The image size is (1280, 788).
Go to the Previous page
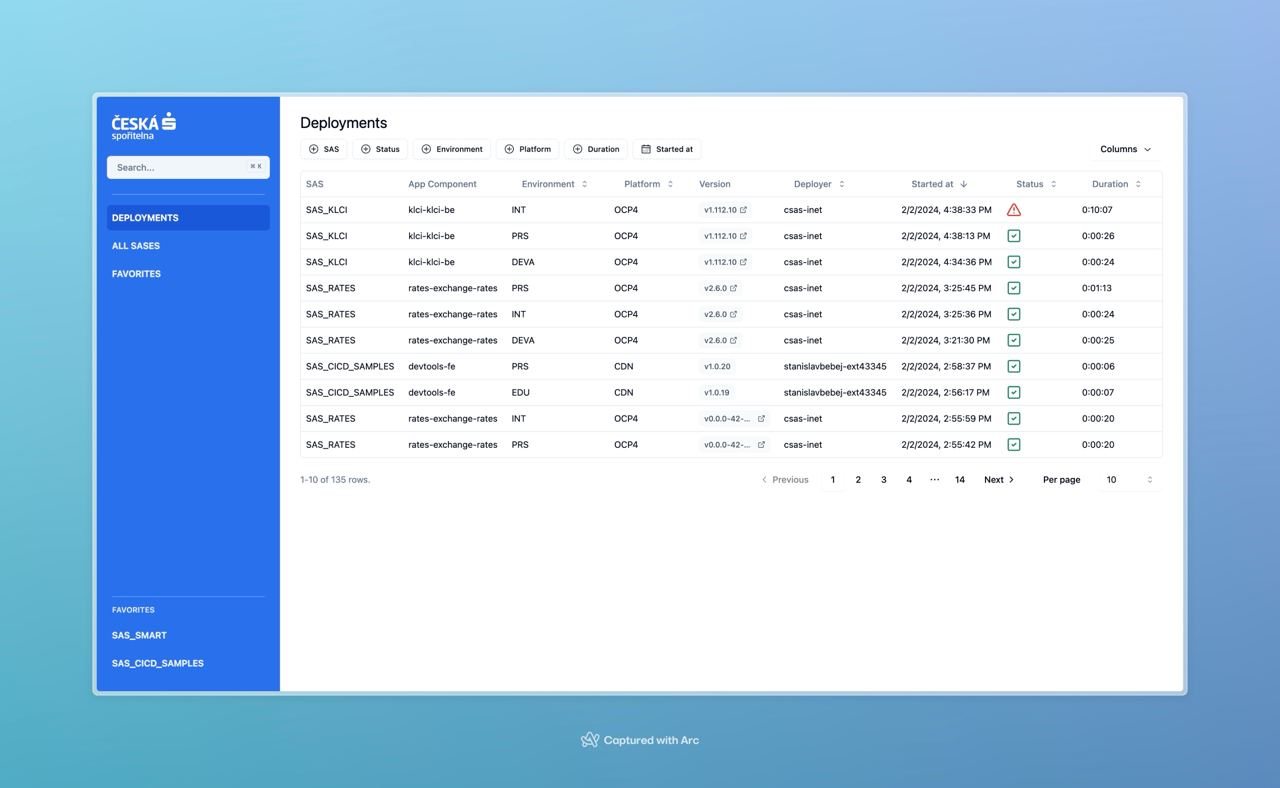tap(785, 480)
